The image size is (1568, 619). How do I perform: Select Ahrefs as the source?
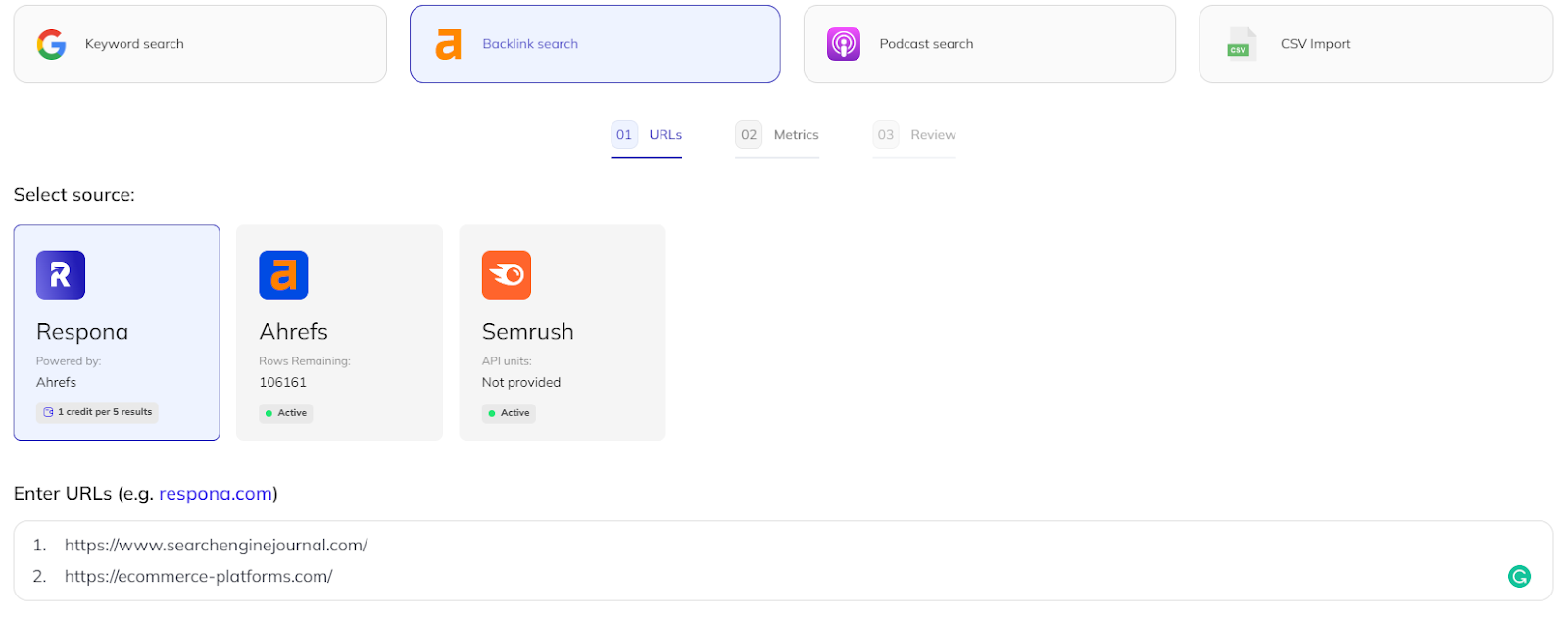(x=339, y=333)
